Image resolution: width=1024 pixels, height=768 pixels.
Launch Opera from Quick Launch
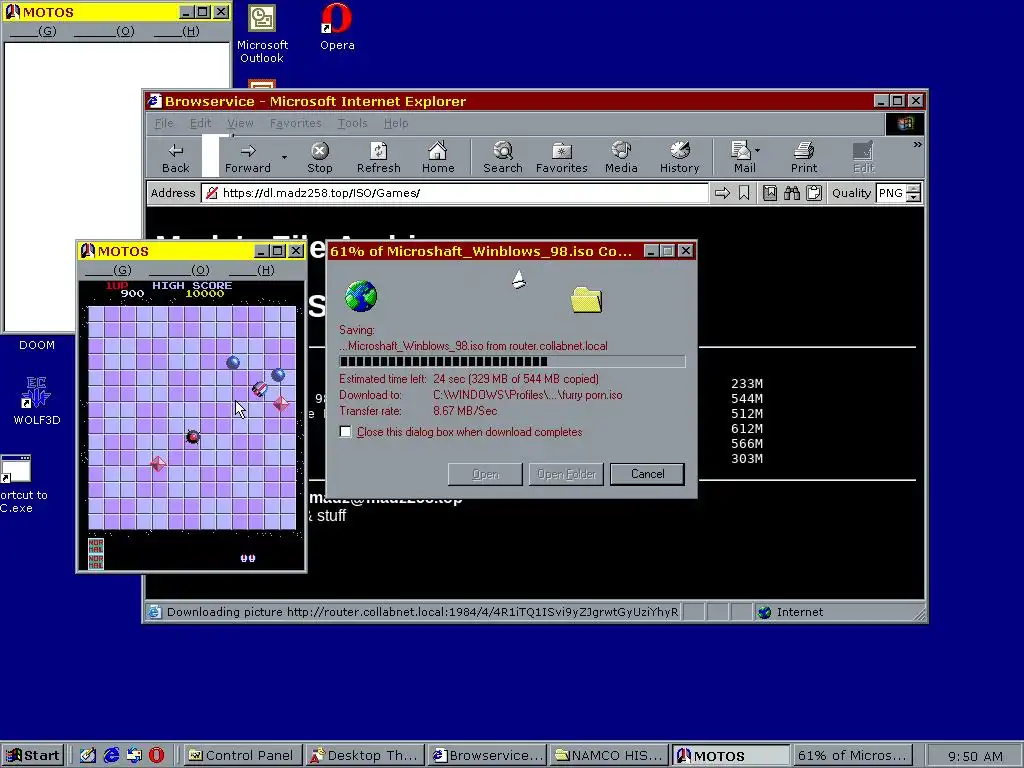coord(157,756)
